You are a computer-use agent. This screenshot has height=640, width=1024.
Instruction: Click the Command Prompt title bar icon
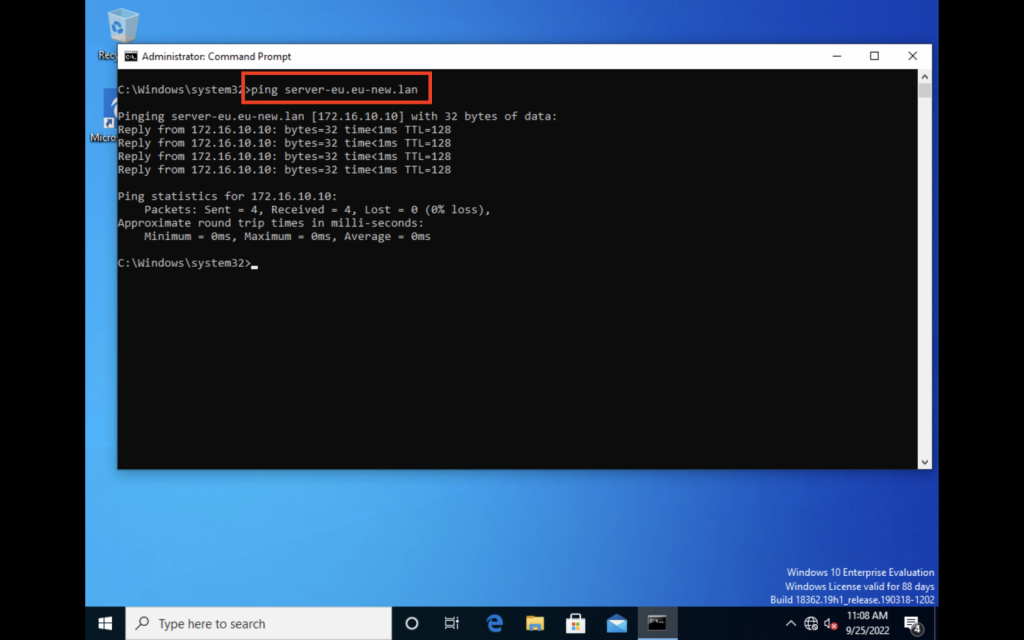[130, 57]
